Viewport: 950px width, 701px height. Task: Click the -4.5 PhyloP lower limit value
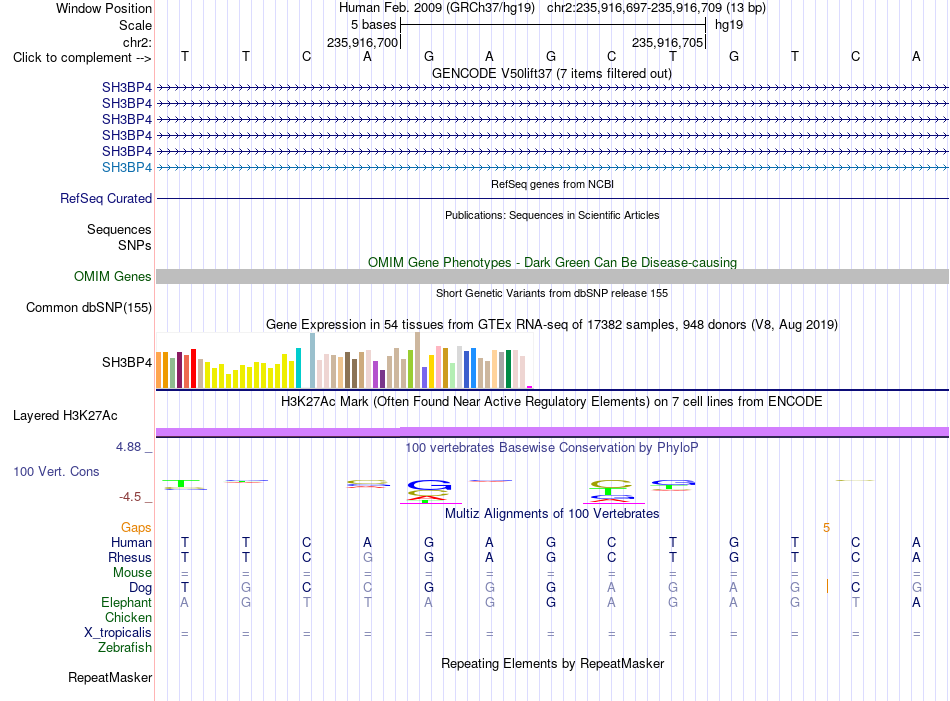point(130,497)
